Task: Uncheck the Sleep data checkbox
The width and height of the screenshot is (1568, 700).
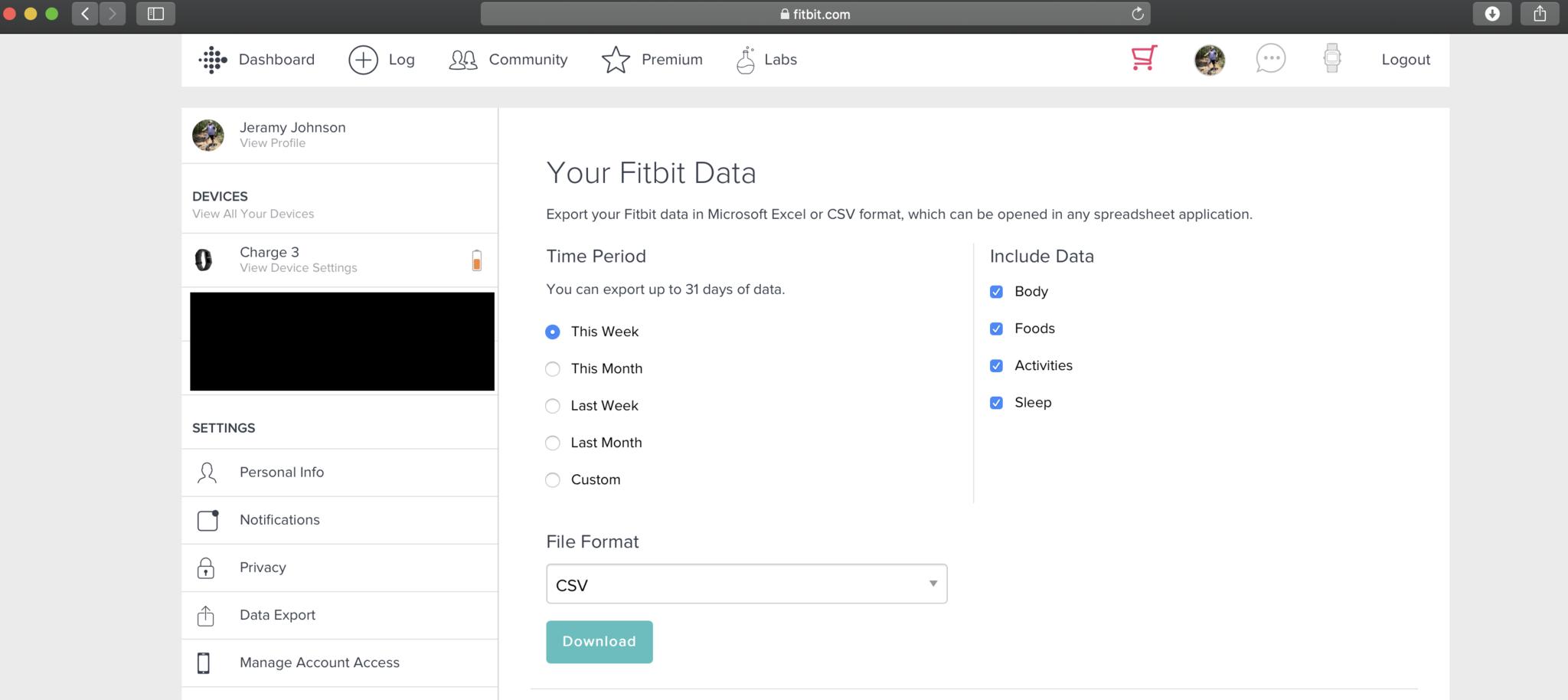Action: coord(996,403)
